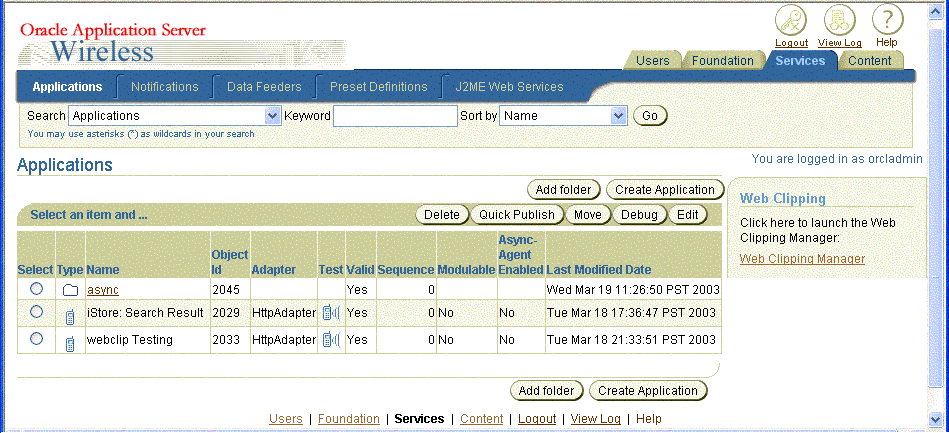This screenshot has width=949, height=433.
Task: Click the bottom Create Application button
Action: click(648, 391)
